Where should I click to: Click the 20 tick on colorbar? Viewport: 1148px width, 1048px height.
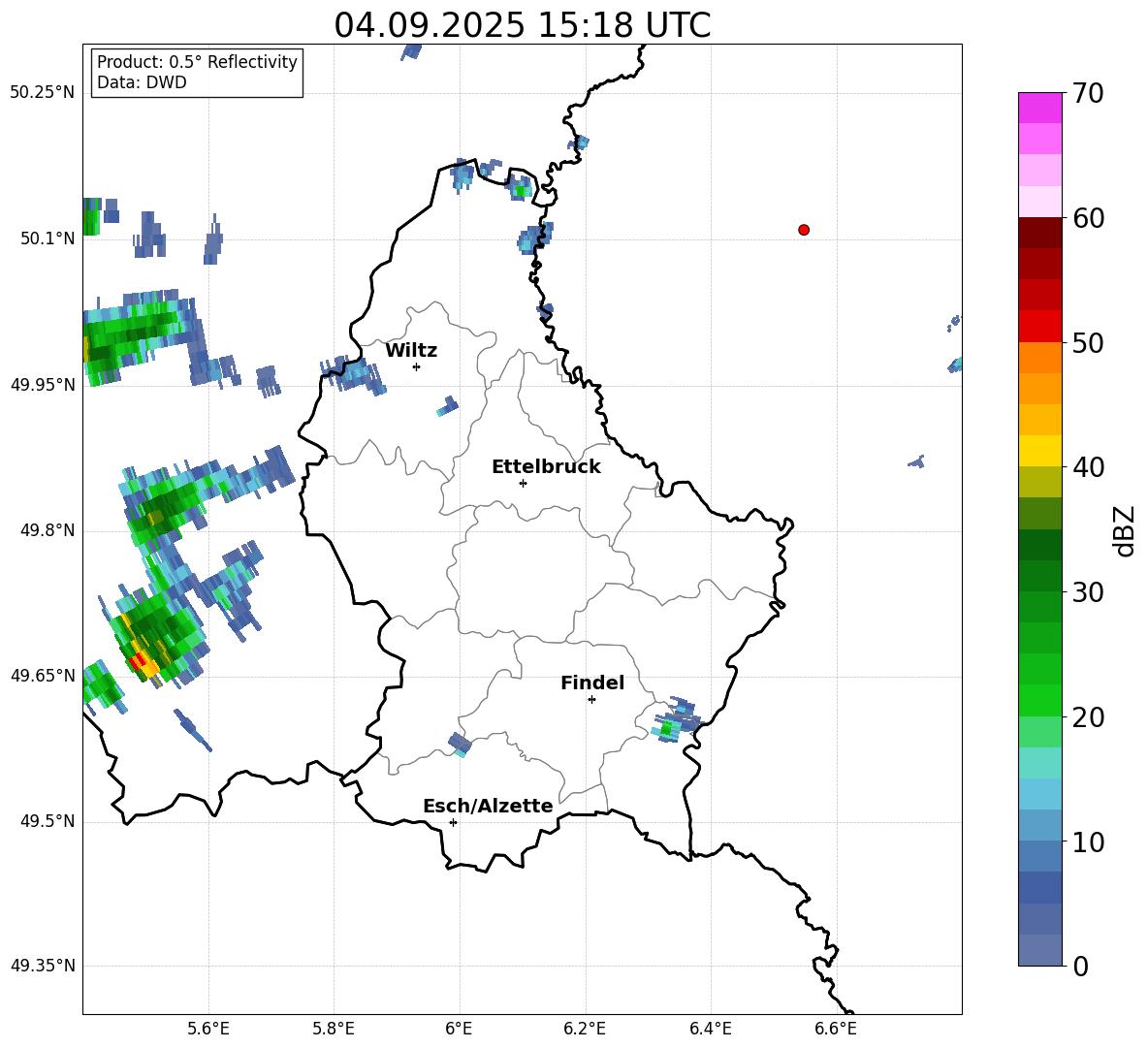click(1088, 717)
